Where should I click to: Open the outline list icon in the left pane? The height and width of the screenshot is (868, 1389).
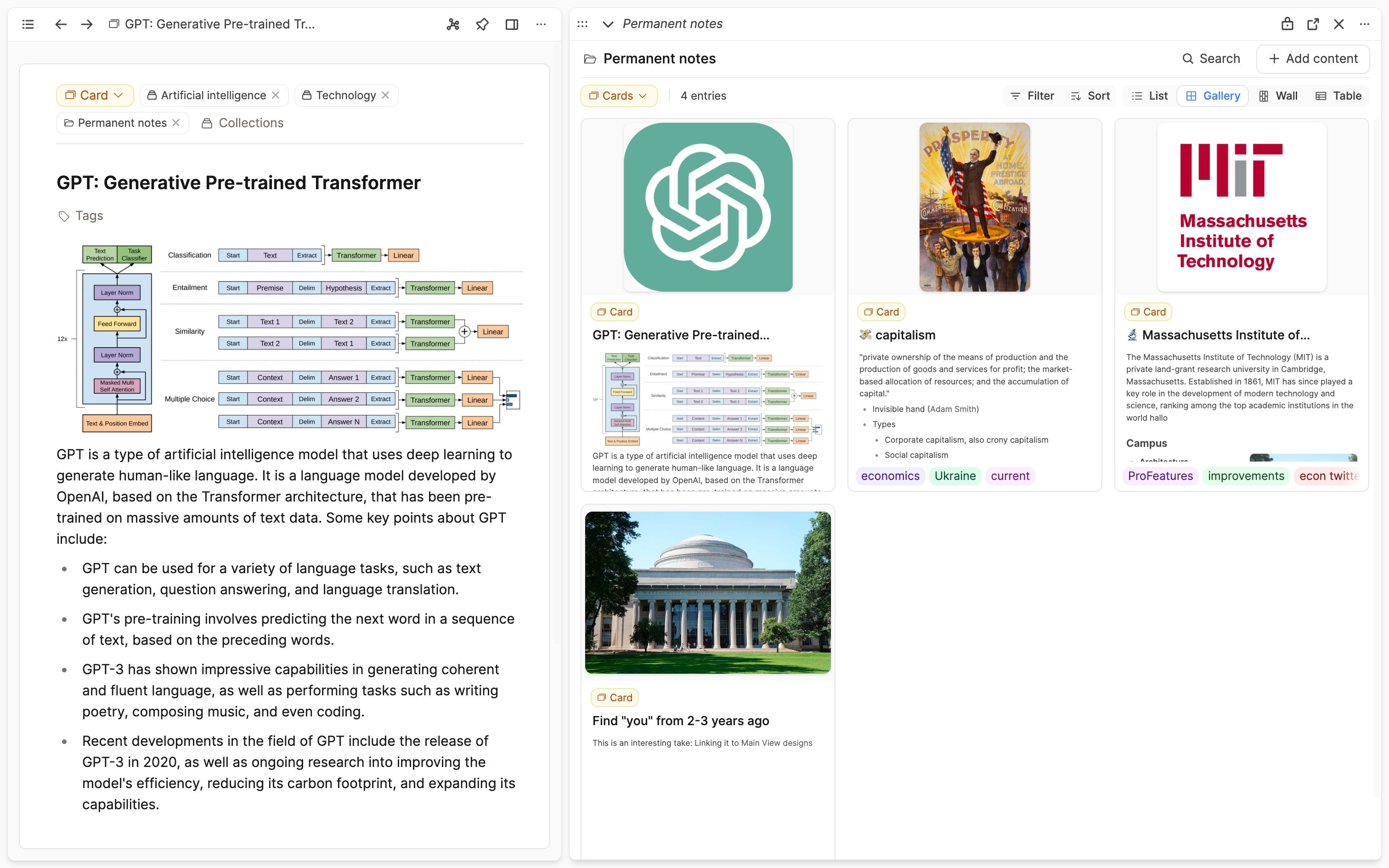(x=28, y=24)
